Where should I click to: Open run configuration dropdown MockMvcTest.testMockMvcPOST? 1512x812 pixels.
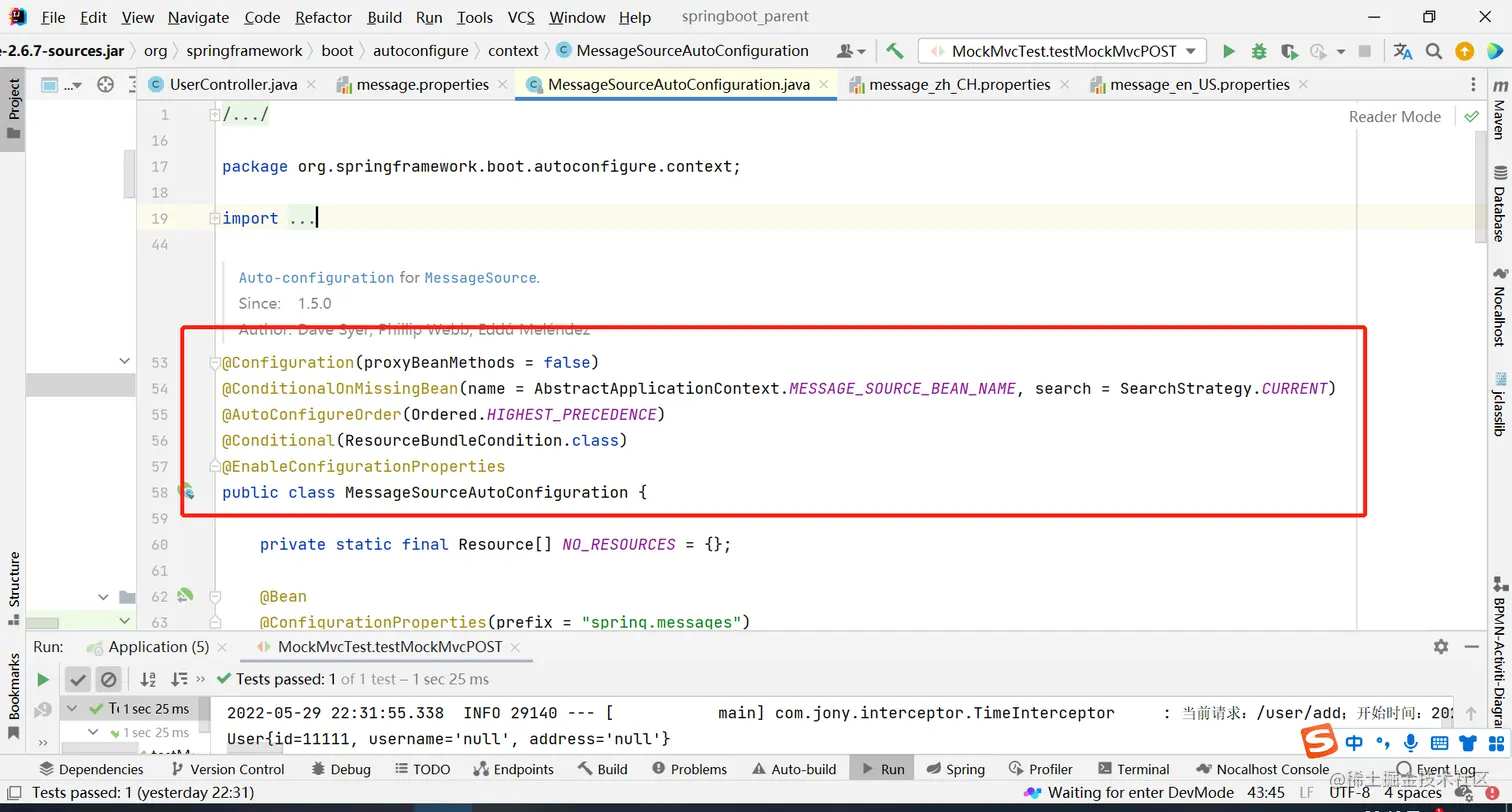point(1062,51)
